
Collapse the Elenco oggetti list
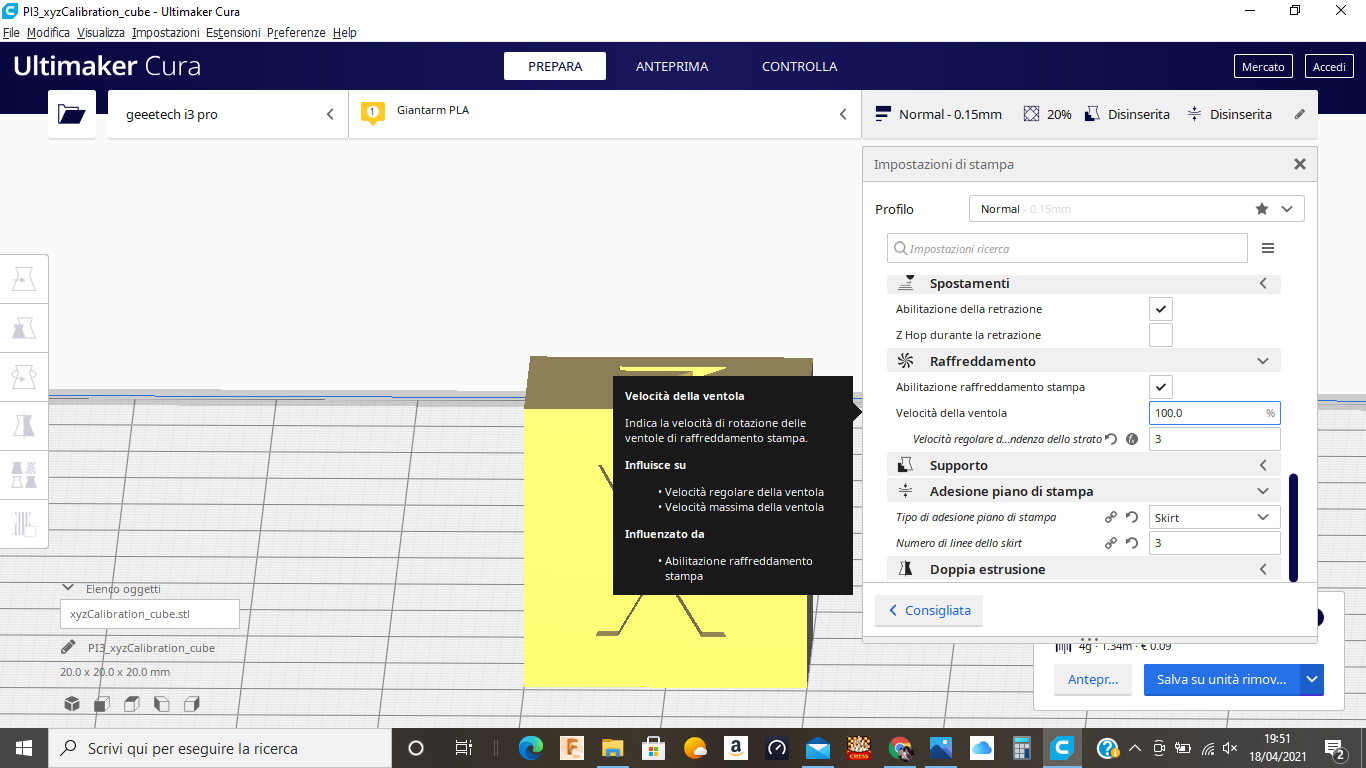click(x=68, y=589)
